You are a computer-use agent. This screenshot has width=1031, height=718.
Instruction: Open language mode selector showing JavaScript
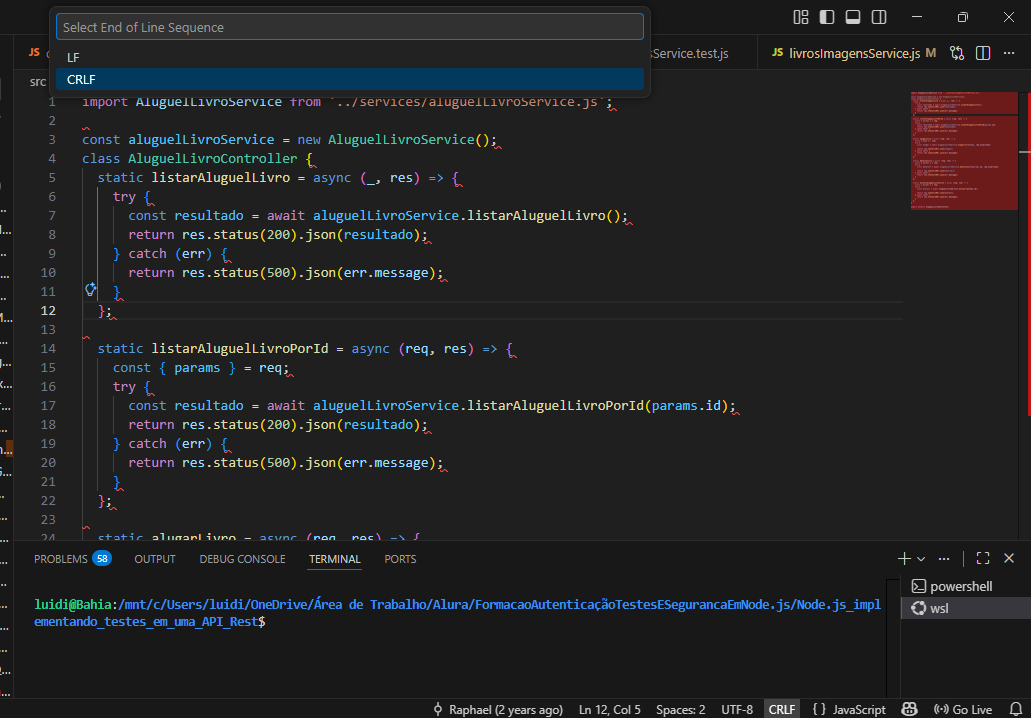click(849, 709)
